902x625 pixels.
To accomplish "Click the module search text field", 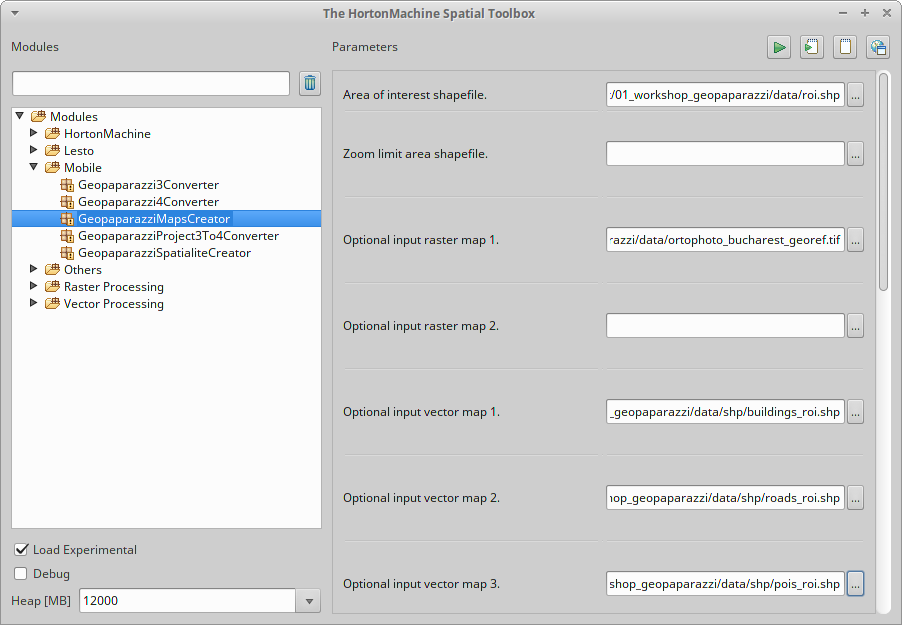I will pyautogui.click(x=151, y=83).
